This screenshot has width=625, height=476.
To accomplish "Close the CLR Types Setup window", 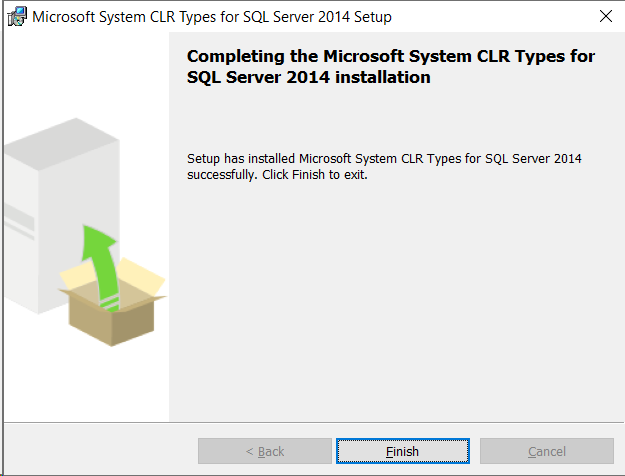I will (x=605, y=16).
